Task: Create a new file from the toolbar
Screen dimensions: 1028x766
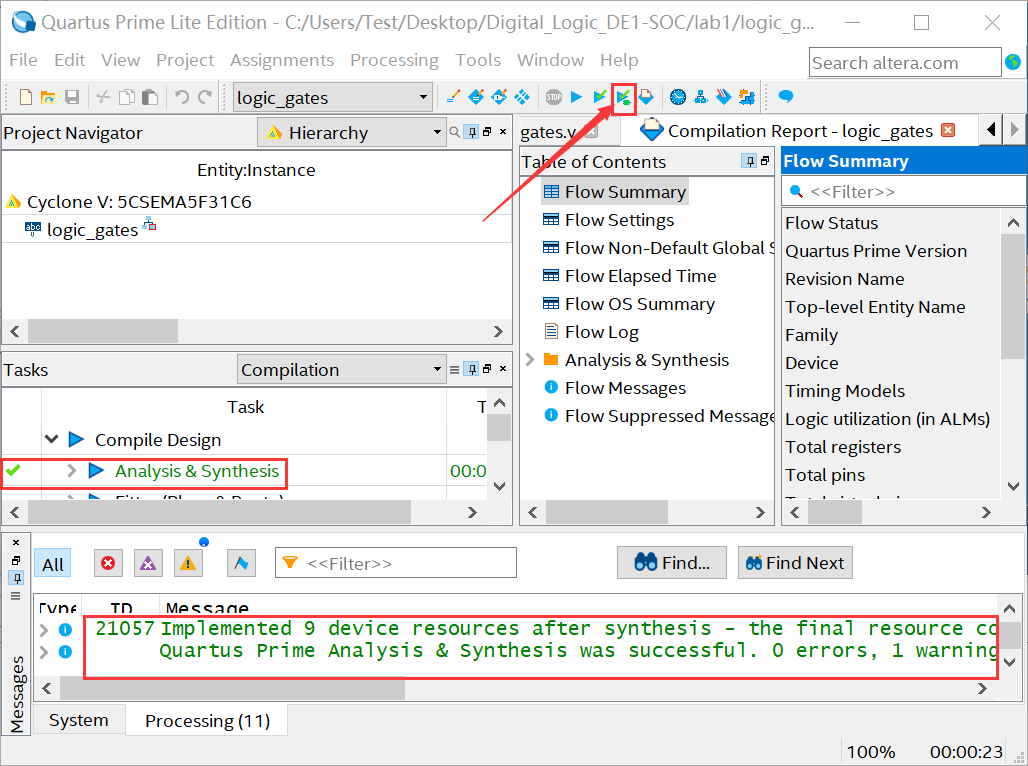Action: pos(26,98)
